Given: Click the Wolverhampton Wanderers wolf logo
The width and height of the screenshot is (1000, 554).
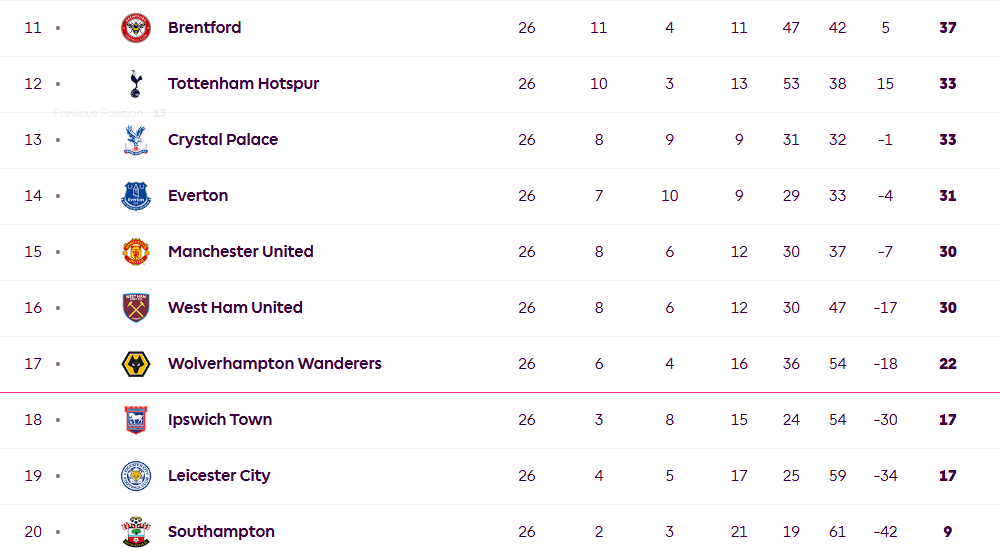Looking at the screenshot, I should pyautogui.click(x=135, y=364).
